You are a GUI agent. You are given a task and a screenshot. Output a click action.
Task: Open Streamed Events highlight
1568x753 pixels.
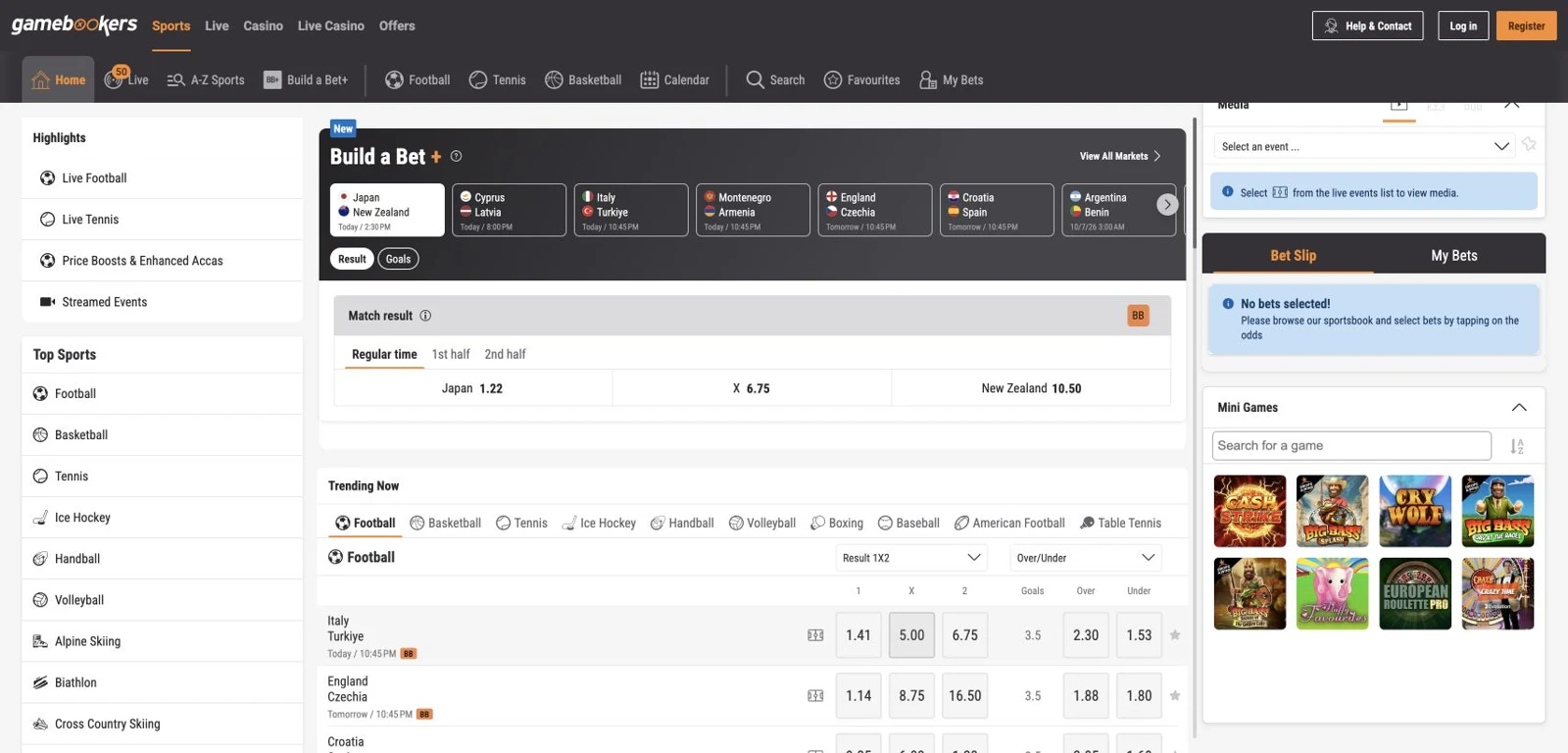click(x=163, y=302)
